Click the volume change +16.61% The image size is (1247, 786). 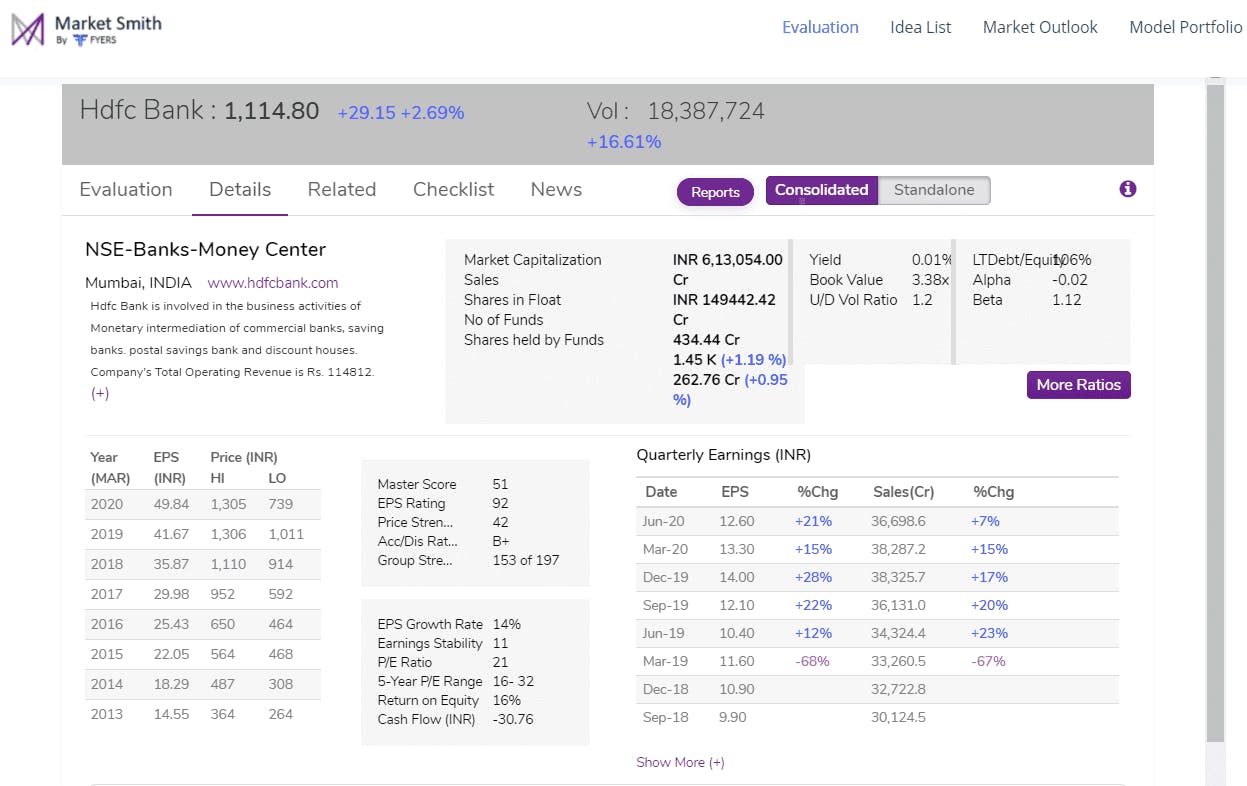point(624,142)
